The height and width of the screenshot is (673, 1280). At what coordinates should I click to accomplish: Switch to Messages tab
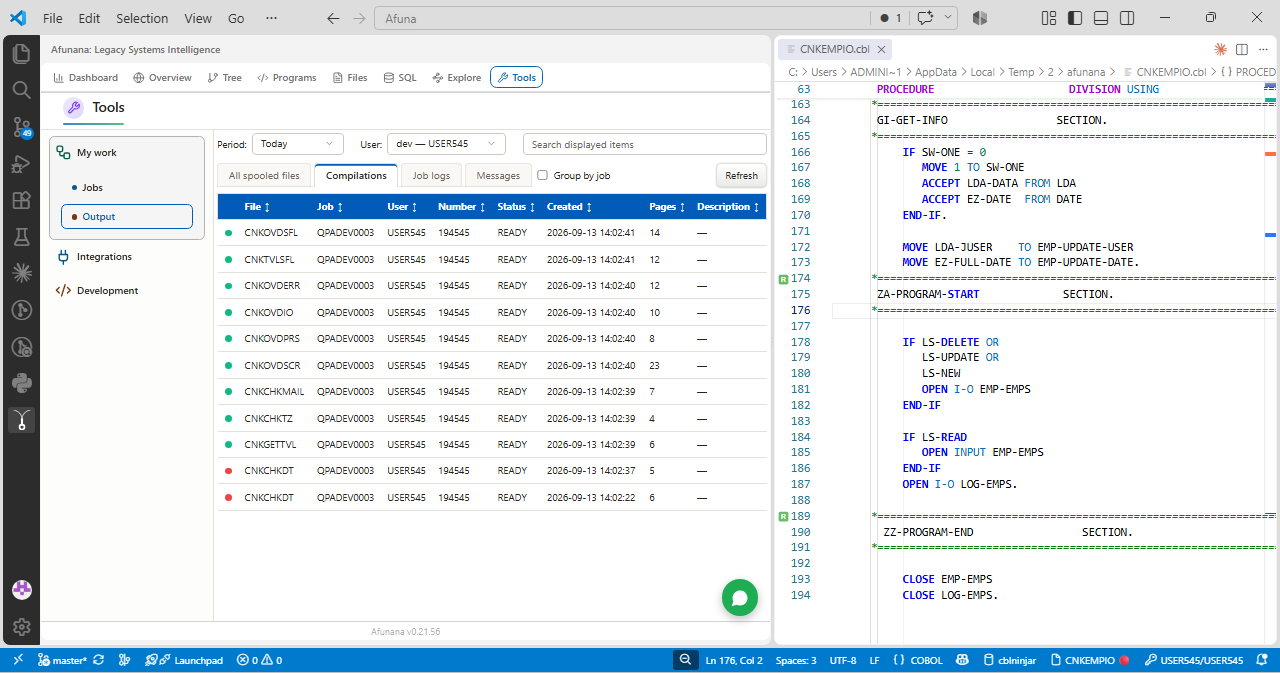[x=498, y=175]
